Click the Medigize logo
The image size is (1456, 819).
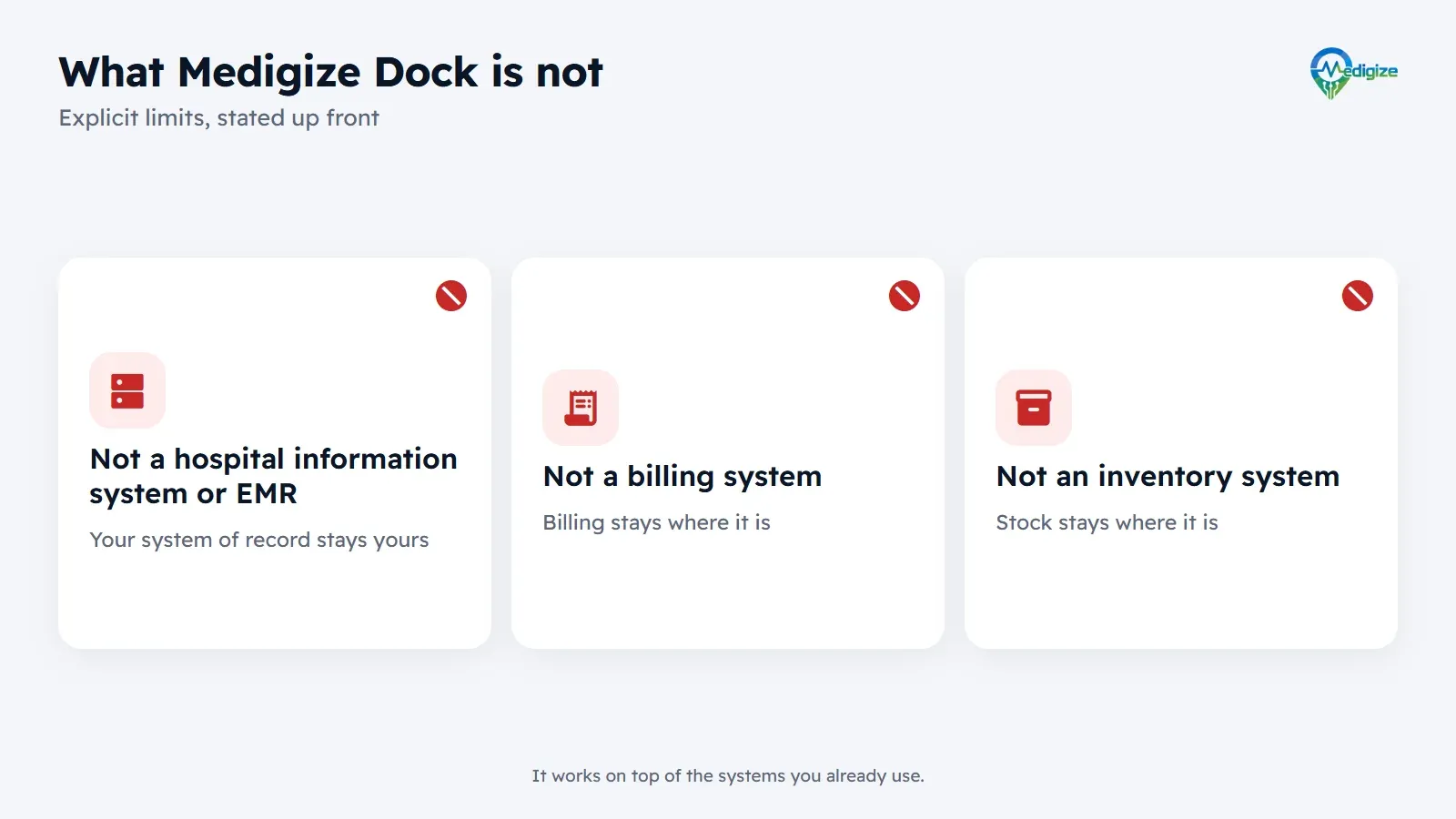1353,73
